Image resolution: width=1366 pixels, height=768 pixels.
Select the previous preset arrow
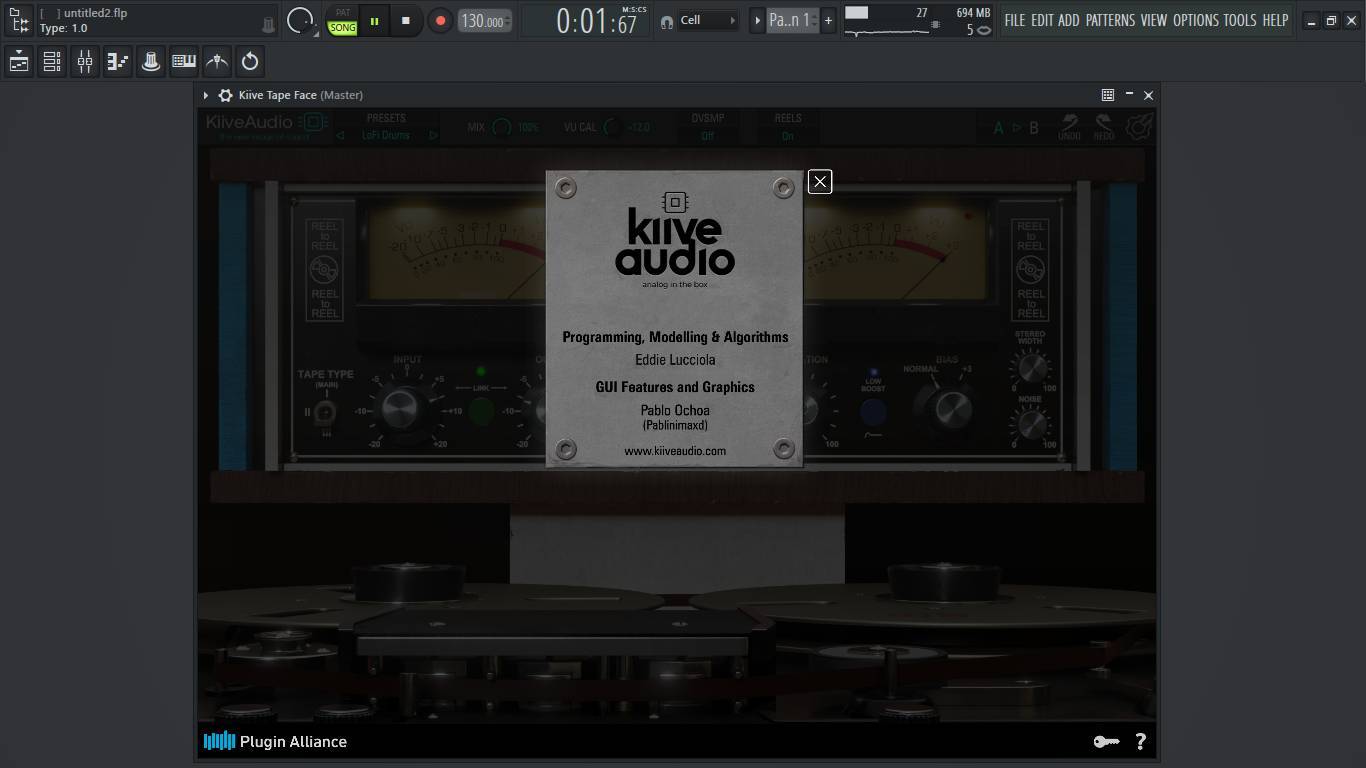coord(340,135)
